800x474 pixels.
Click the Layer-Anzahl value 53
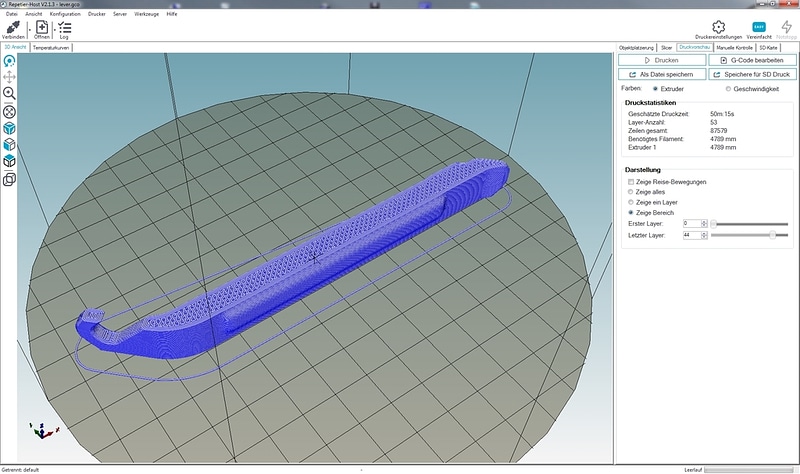point(713,122)
